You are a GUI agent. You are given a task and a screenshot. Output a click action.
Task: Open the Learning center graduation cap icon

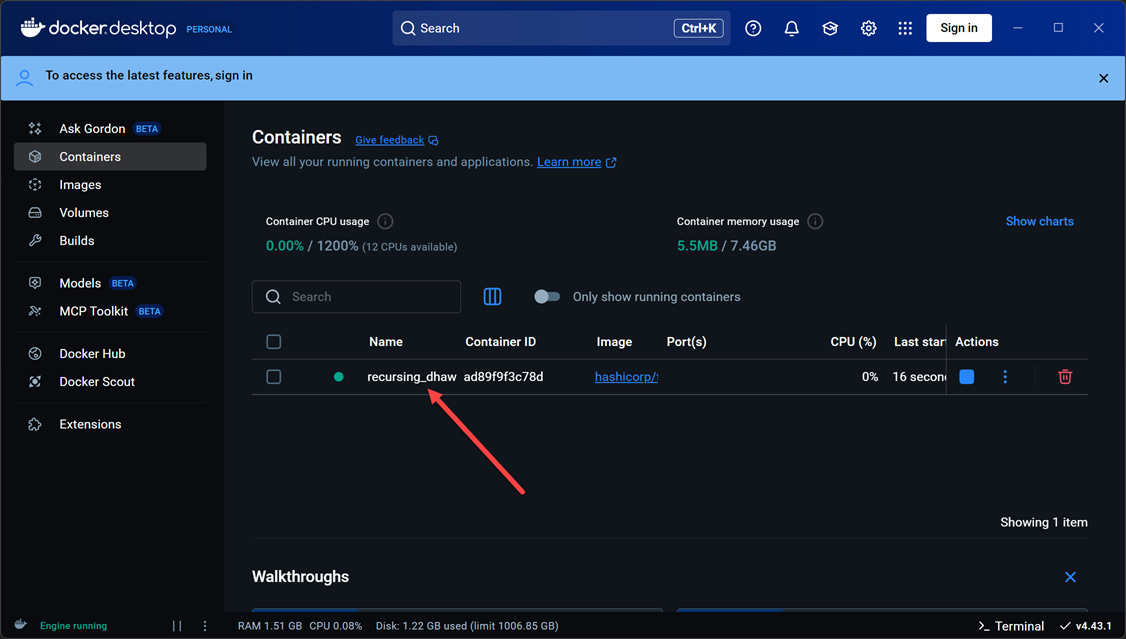[x=830, y=28]
